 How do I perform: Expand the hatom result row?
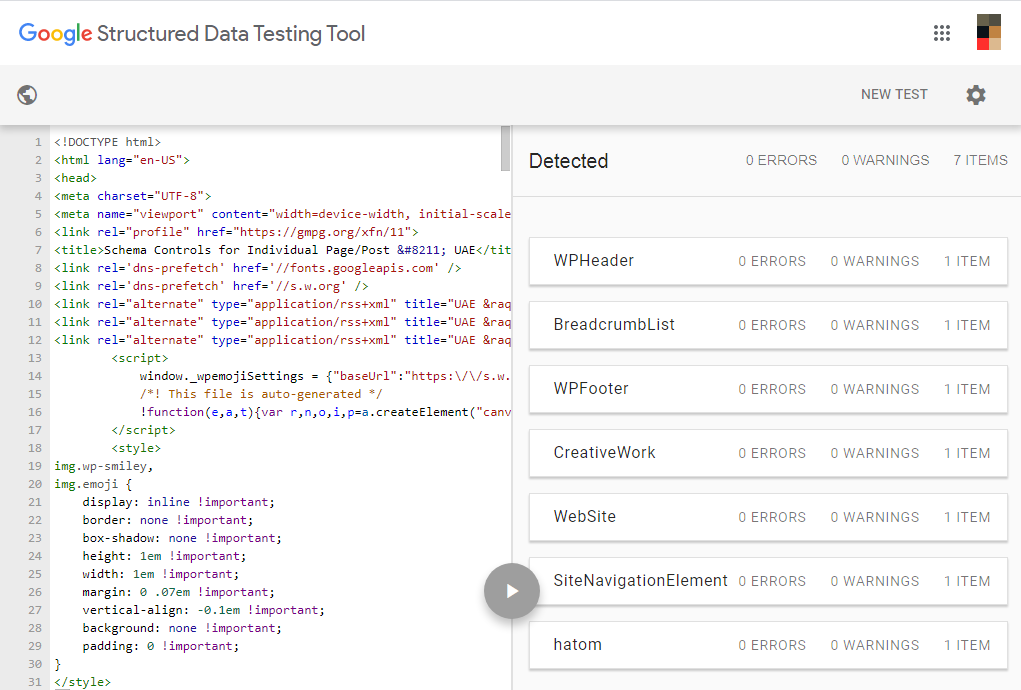[767, 645]
